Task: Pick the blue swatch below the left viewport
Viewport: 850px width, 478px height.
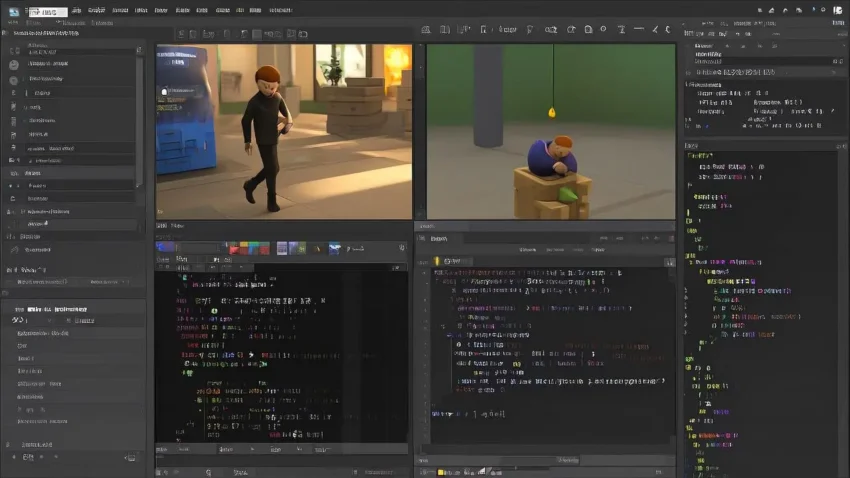Action: click(165, 248)
